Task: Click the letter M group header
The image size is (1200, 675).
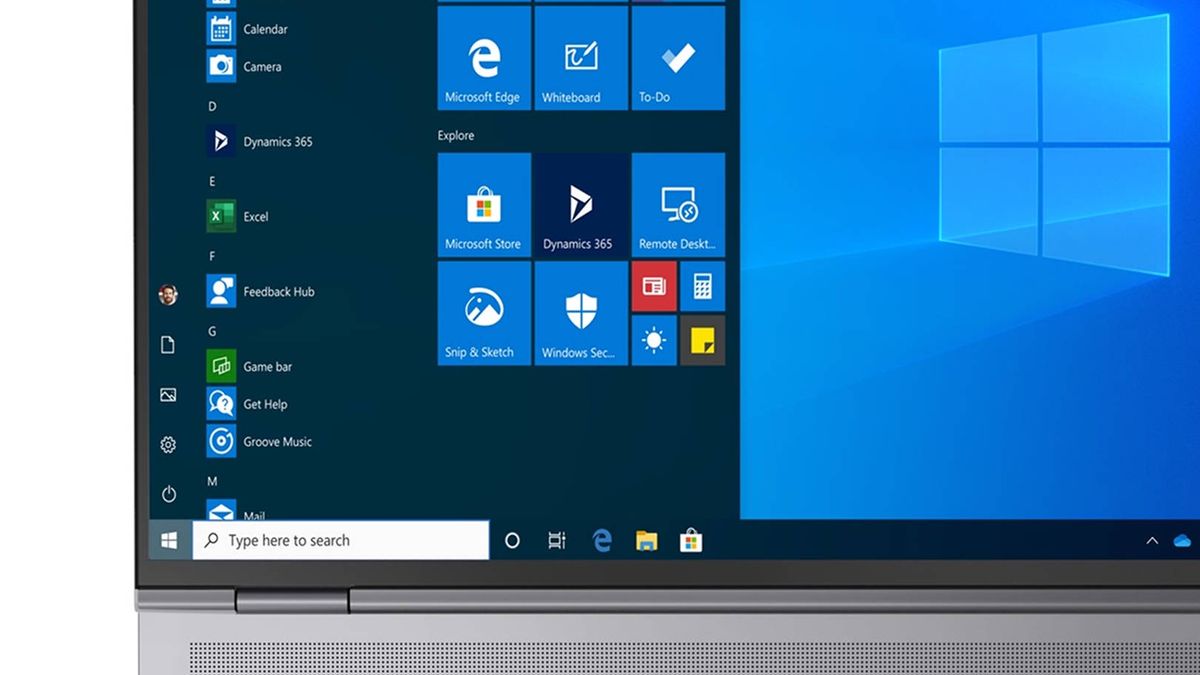Action: (212, 481)
